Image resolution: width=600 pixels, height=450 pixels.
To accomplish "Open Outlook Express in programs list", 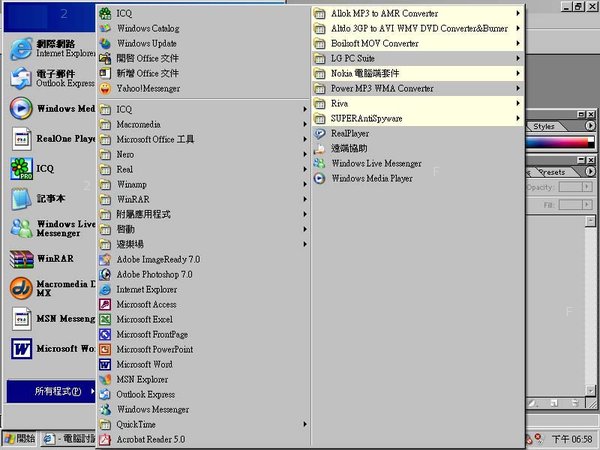I will point(203,395).
